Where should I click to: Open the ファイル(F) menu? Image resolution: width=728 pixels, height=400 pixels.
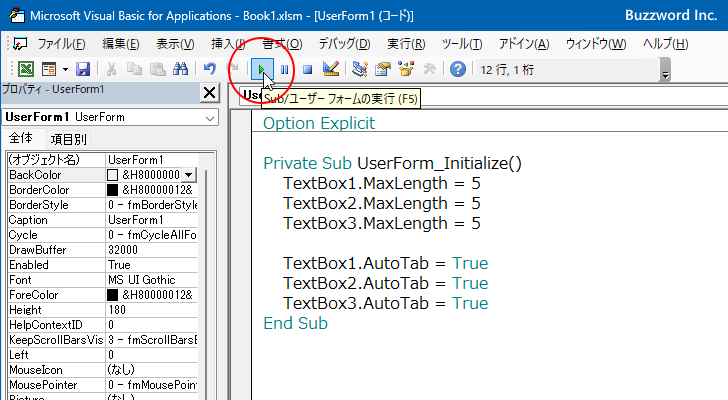(x=61, y=44)
